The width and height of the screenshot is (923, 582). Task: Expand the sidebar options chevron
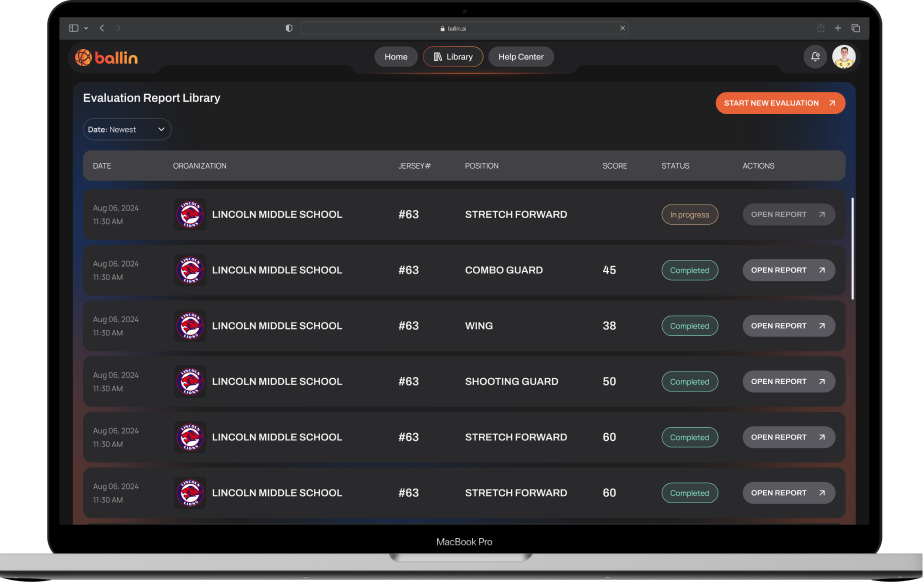86,28
